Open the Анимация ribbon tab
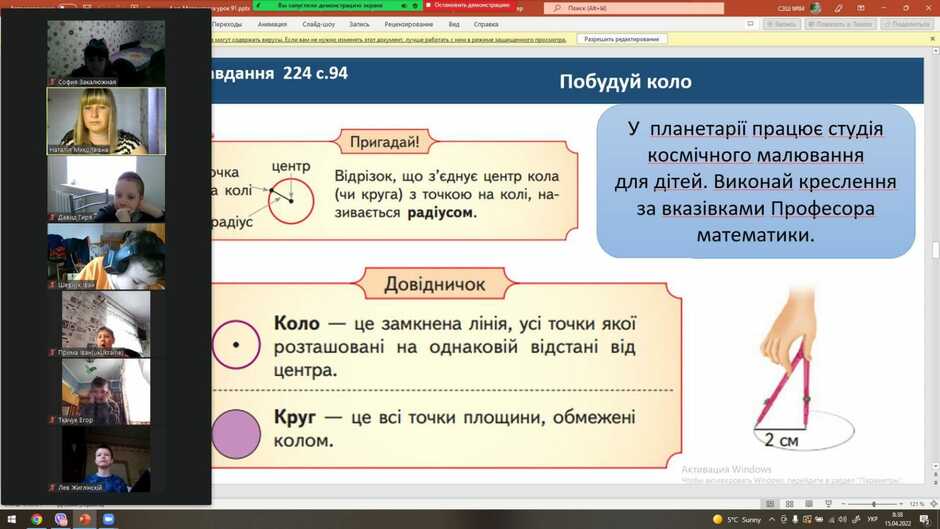Viewport: 940px width, 529px height. pyautogui.click(x=272, y=25)
